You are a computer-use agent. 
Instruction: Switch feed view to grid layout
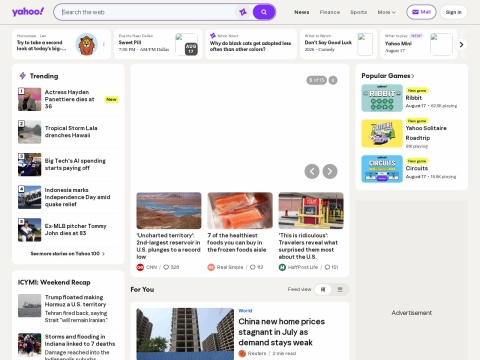point(323,289)
